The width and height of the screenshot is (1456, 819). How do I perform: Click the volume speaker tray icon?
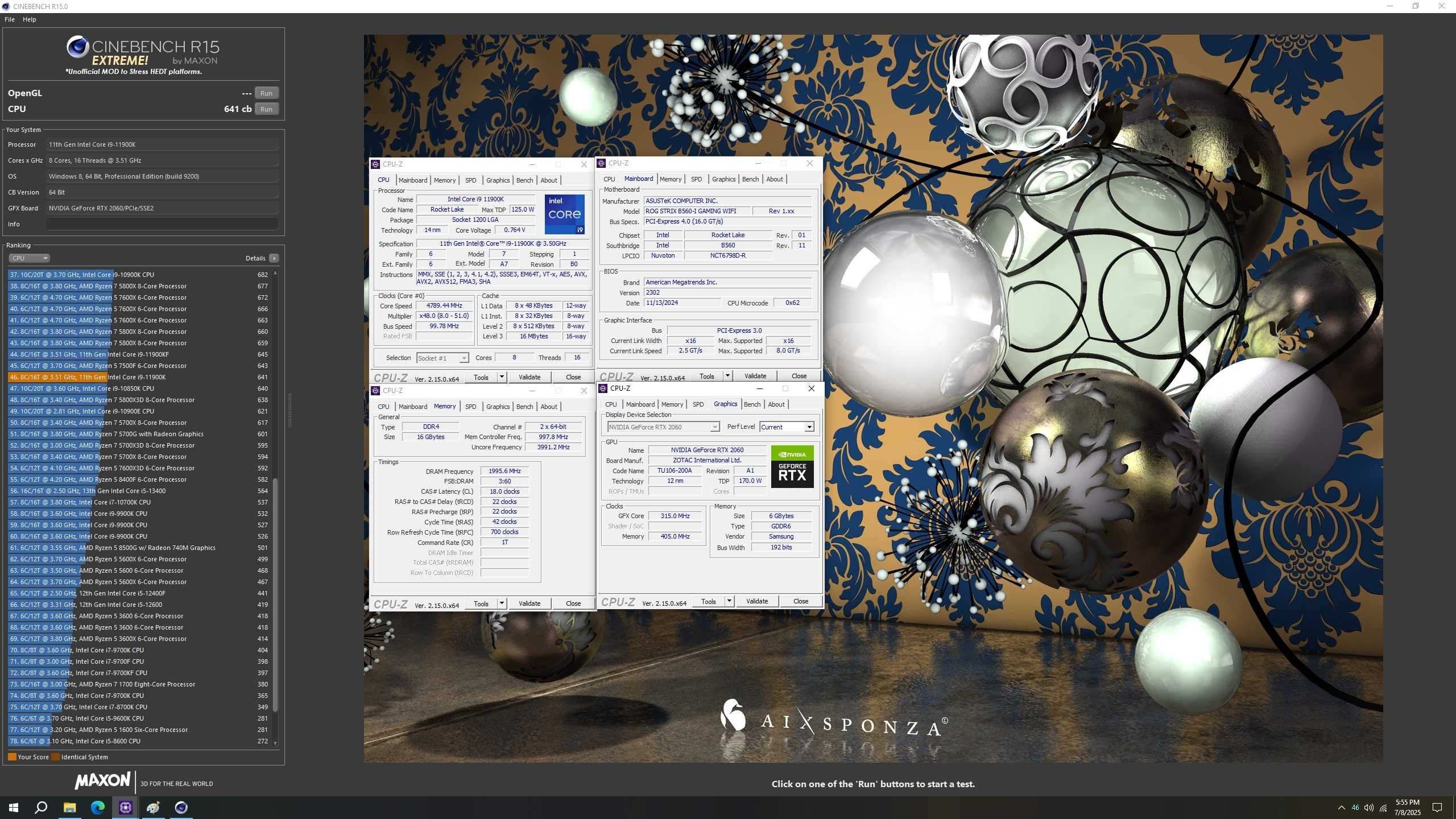point(1368,808)
